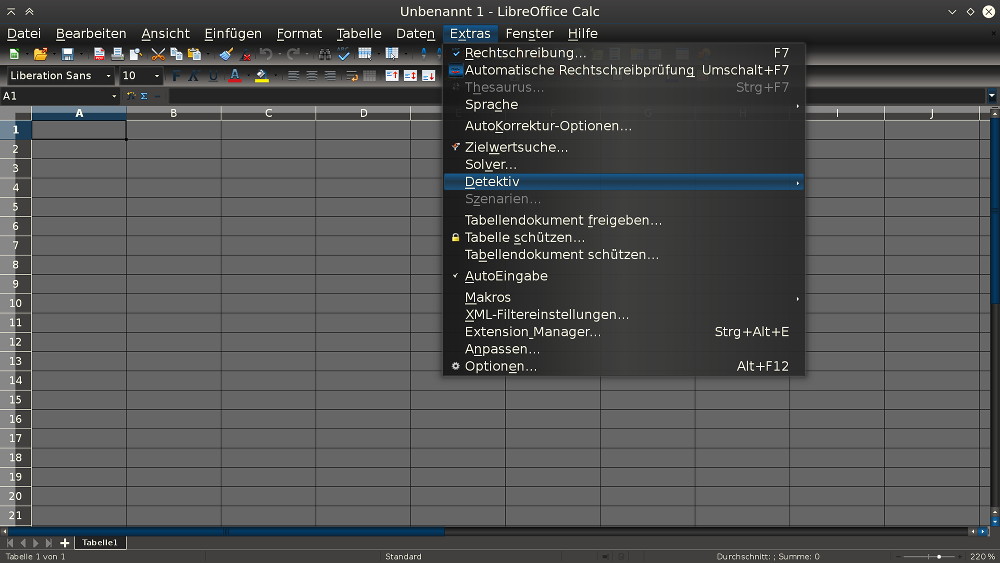Viewport: 1000px width, 563px height.
Task: Click the Copy icon
Action: (x=176, y=54)
